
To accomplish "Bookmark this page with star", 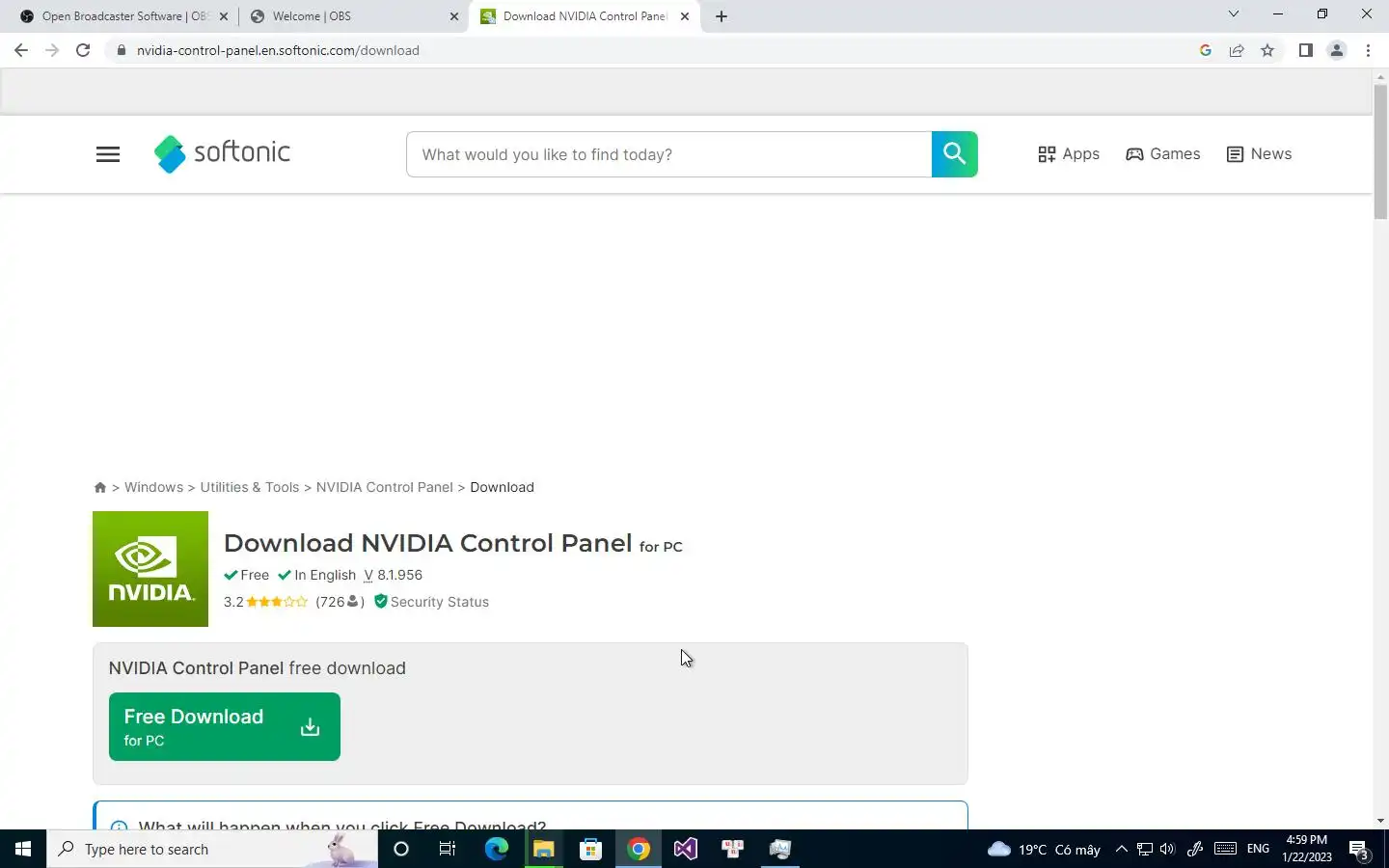I will tap(1267, 50).
